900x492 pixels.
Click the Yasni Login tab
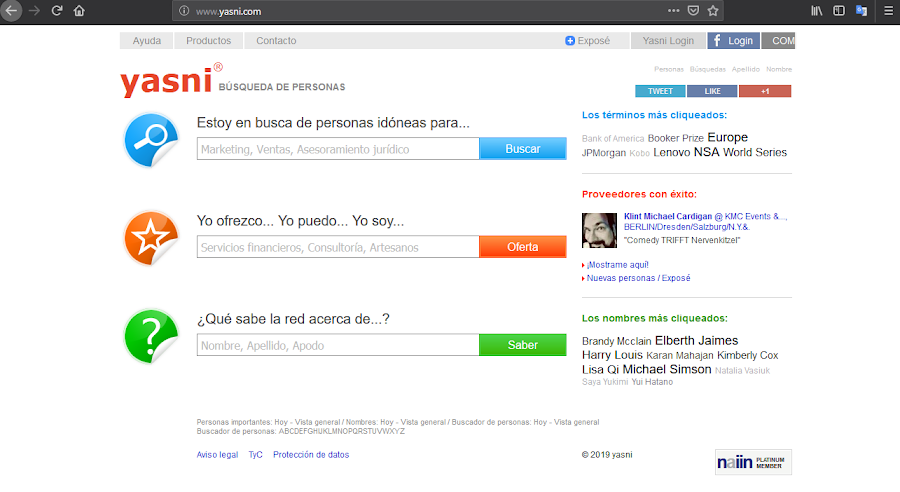(668, 41)
